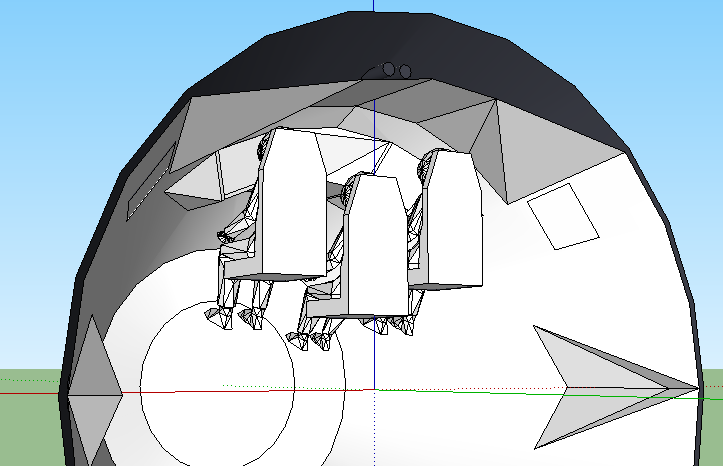The height and width of the screenshot is (466, 723).
Task: Select the pair of small circles atop the dome
Action: click(397, 70)
